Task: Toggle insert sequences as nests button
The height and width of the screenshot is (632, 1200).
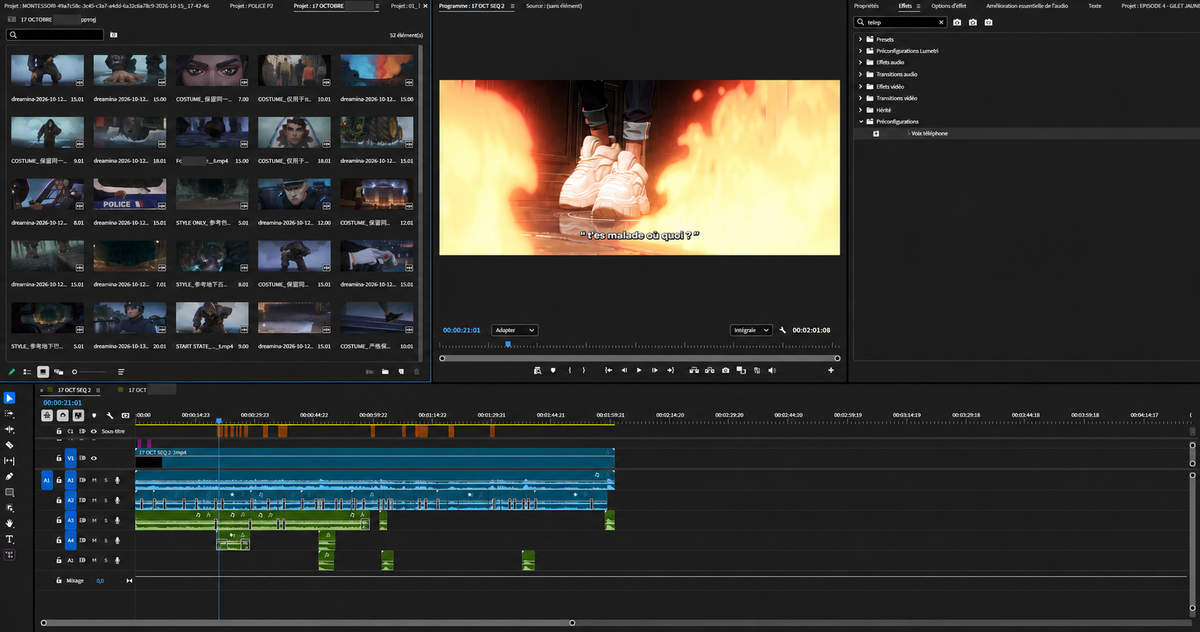Action: point(47,415)
